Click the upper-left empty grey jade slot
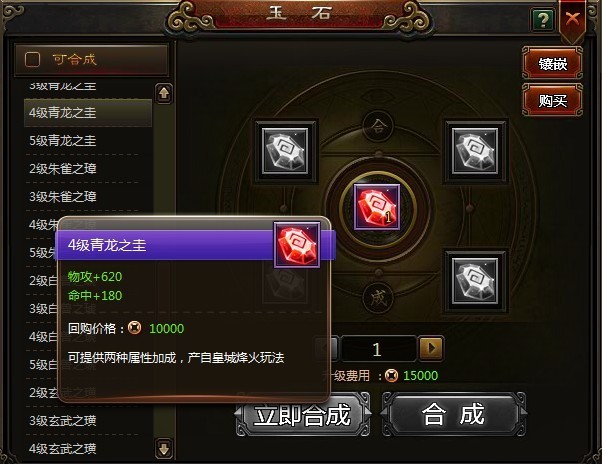 click(x=285, y=151)
